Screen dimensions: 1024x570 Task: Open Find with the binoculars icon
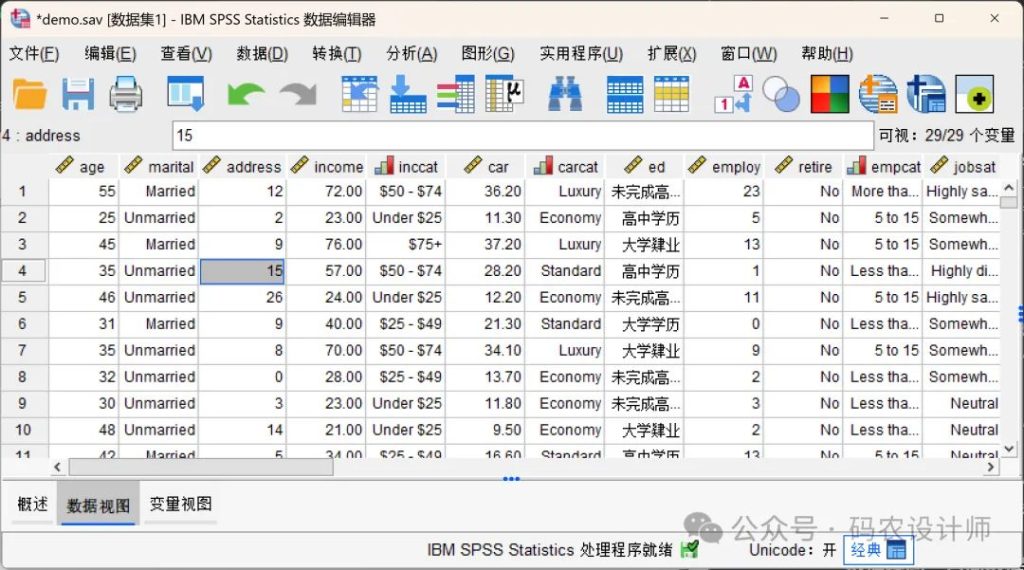tap(565, 95)
